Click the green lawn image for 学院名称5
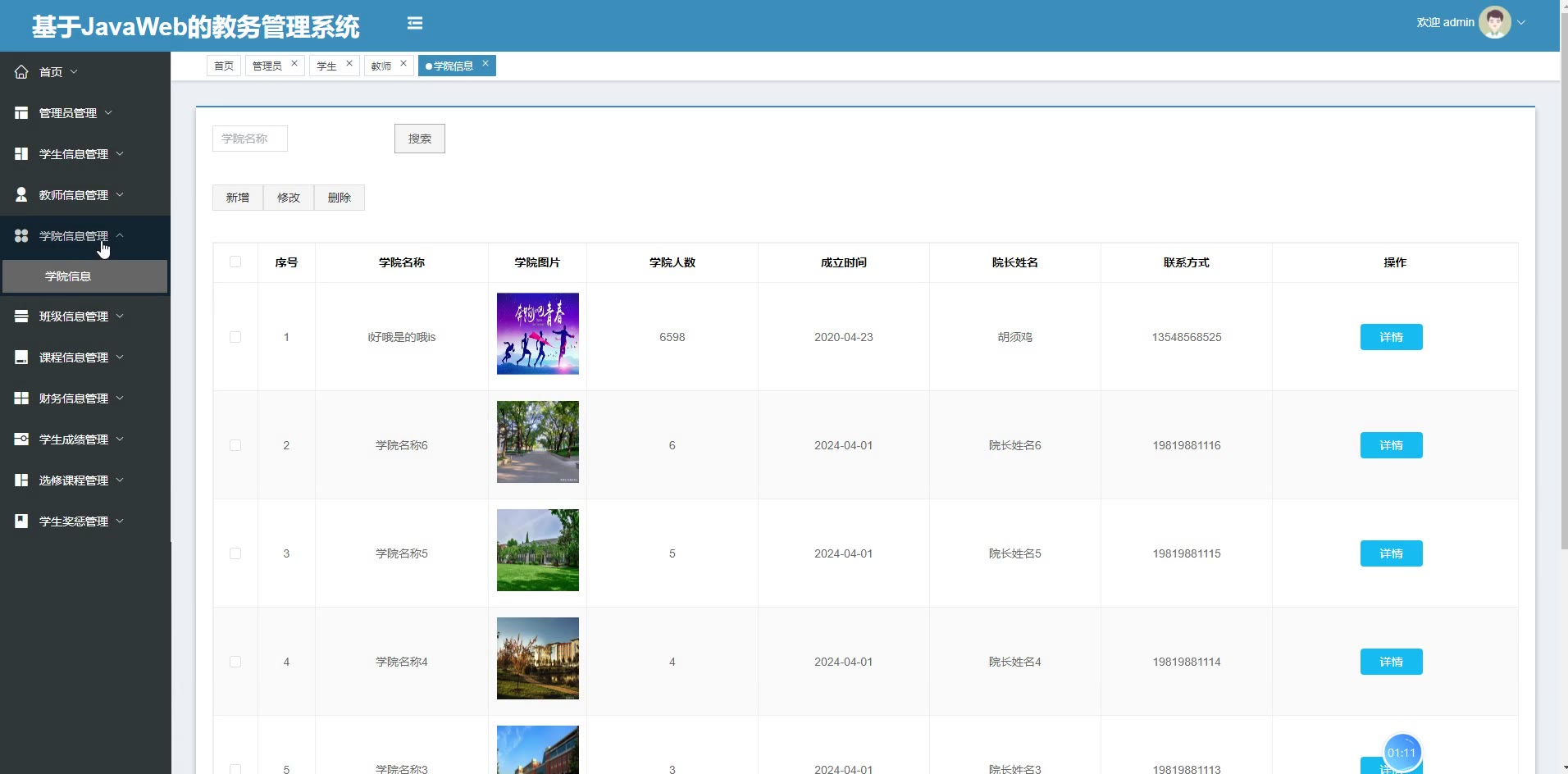 [x=538, y=550]
